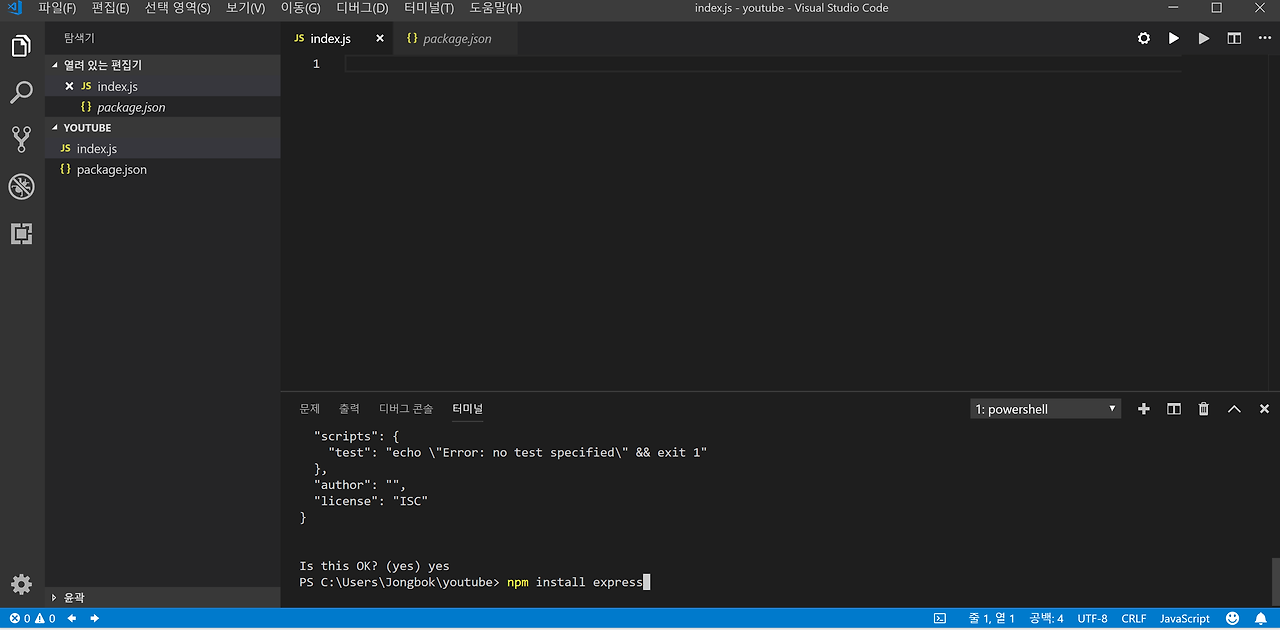
Task: Close index.js in open editors list
Action: (x=69, y=86)
